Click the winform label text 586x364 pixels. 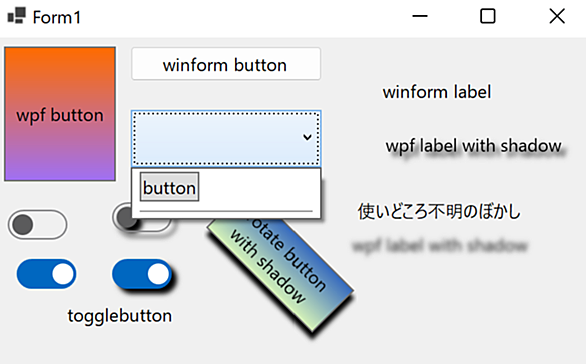[437, 92]
